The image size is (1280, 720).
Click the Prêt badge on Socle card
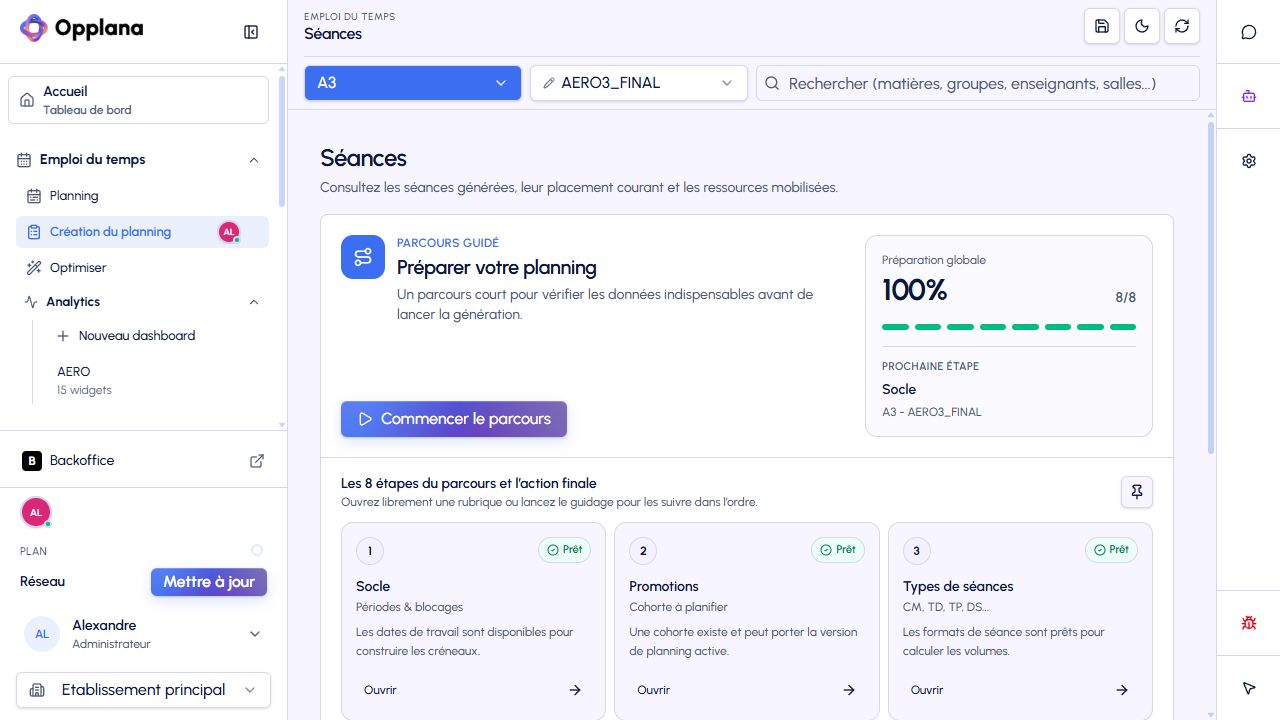pos(565,549)
